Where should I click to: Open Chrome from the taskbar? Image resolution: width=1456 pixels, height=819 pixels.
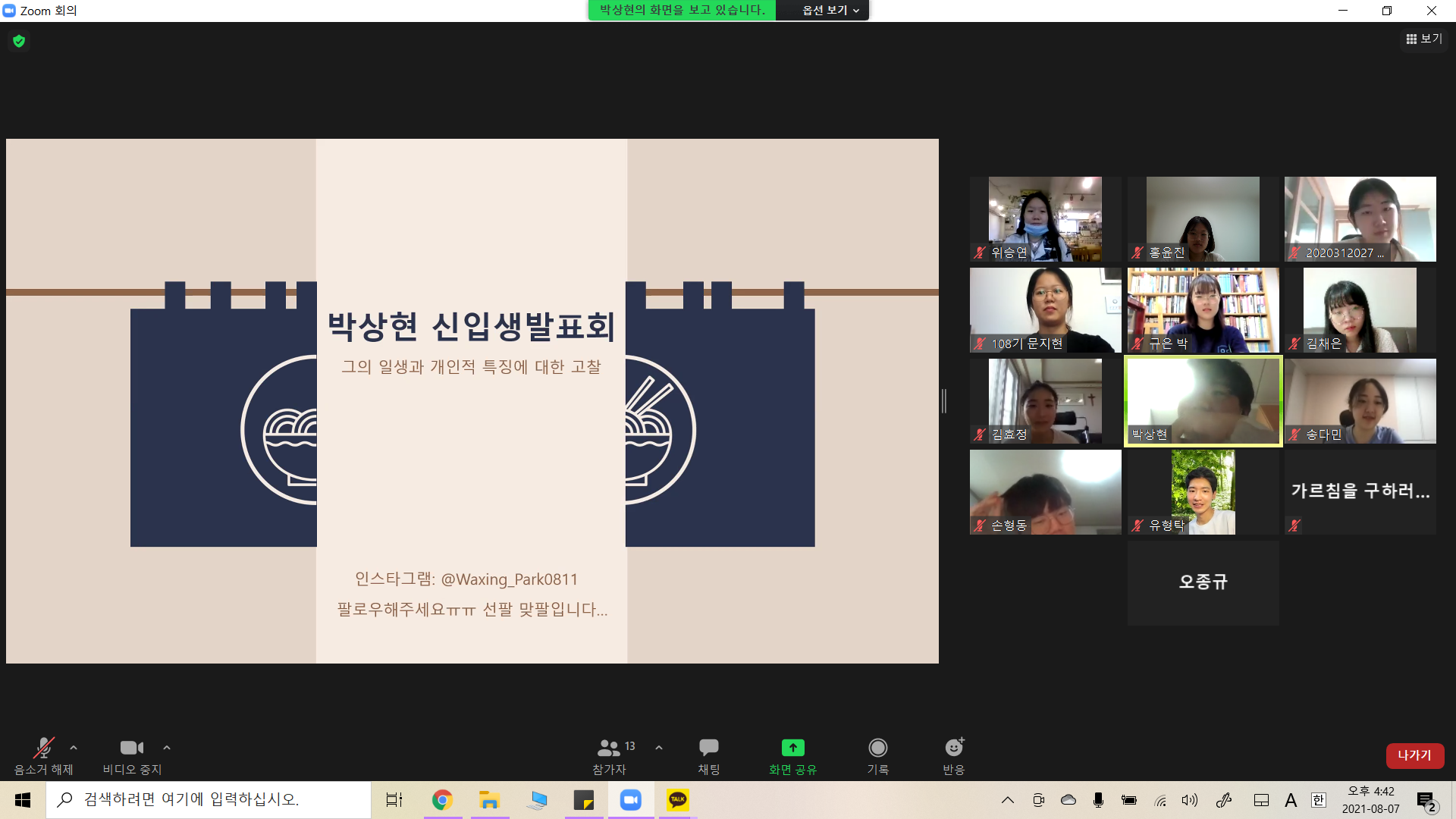(x=442, y=800)
